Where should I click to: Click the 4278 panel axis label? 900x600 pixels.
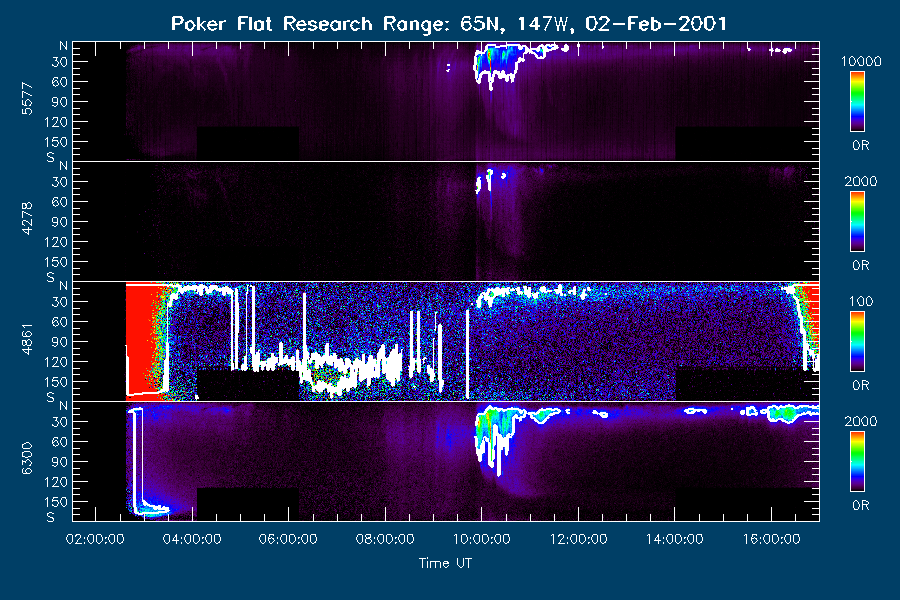pos(27,219)
